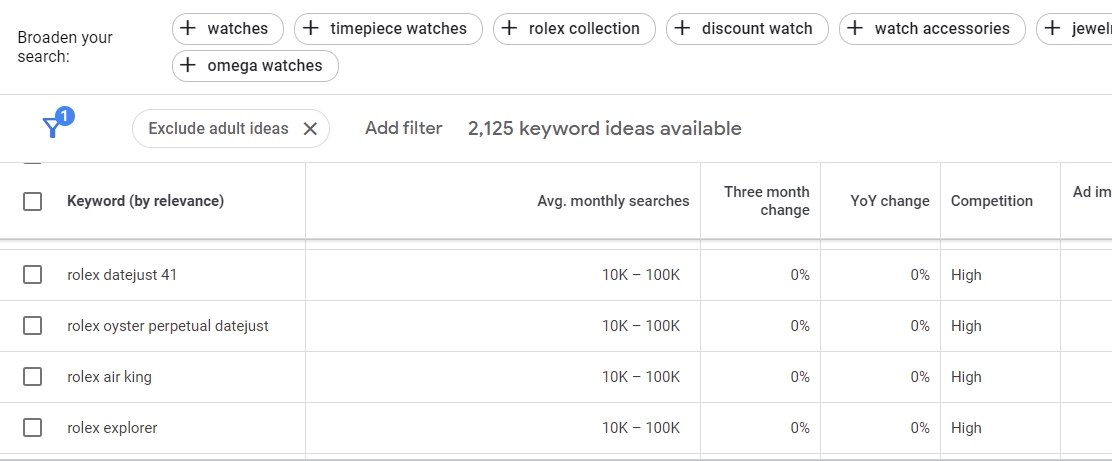Click plus icon on discount watch chip
Screen dimensions: 1112x461
click(x=682, y=28)
